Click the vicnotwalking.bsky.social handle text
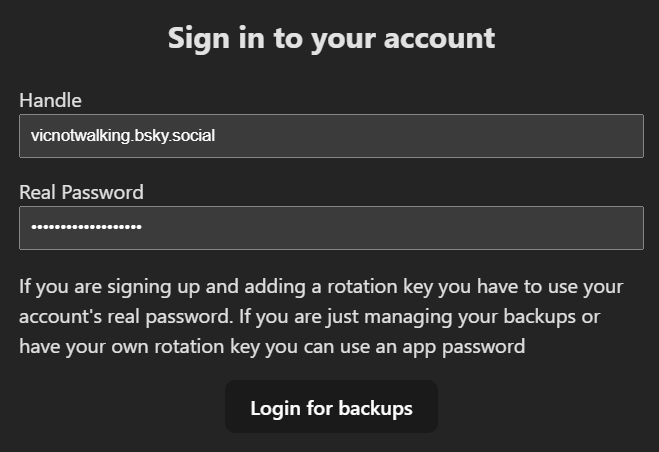Image resolution: width=659 pixels, height=452 pixels. [x=122, y=136]
